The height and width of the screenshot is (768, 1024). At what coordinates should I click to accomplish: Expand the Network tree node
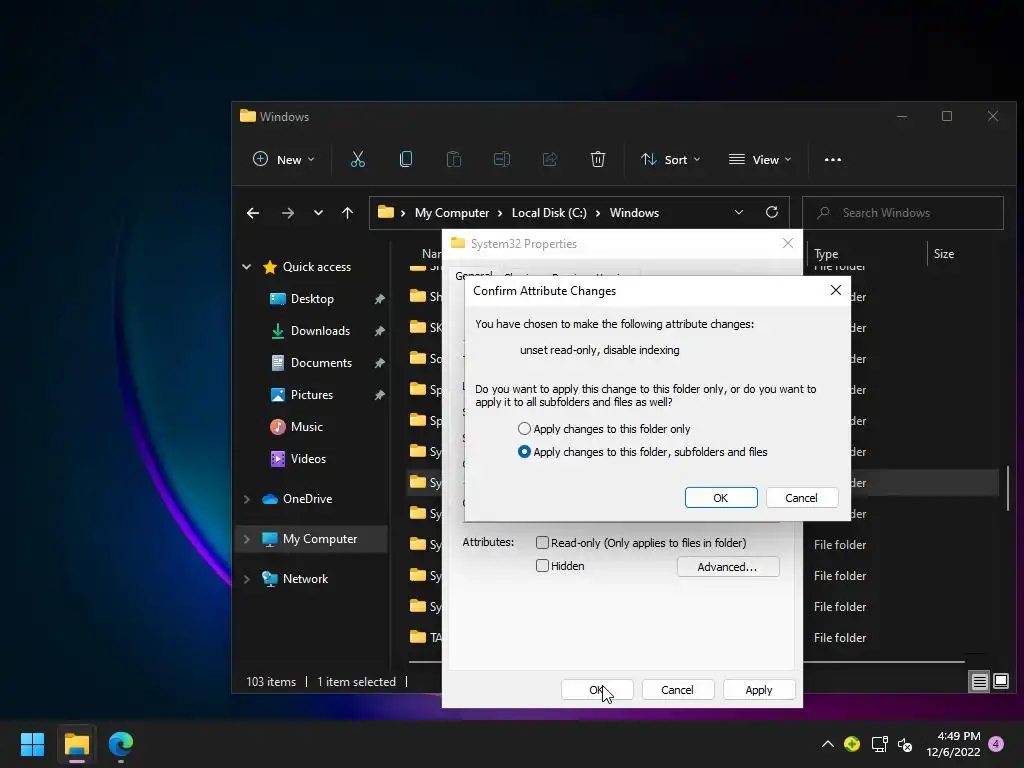(246, 579)
